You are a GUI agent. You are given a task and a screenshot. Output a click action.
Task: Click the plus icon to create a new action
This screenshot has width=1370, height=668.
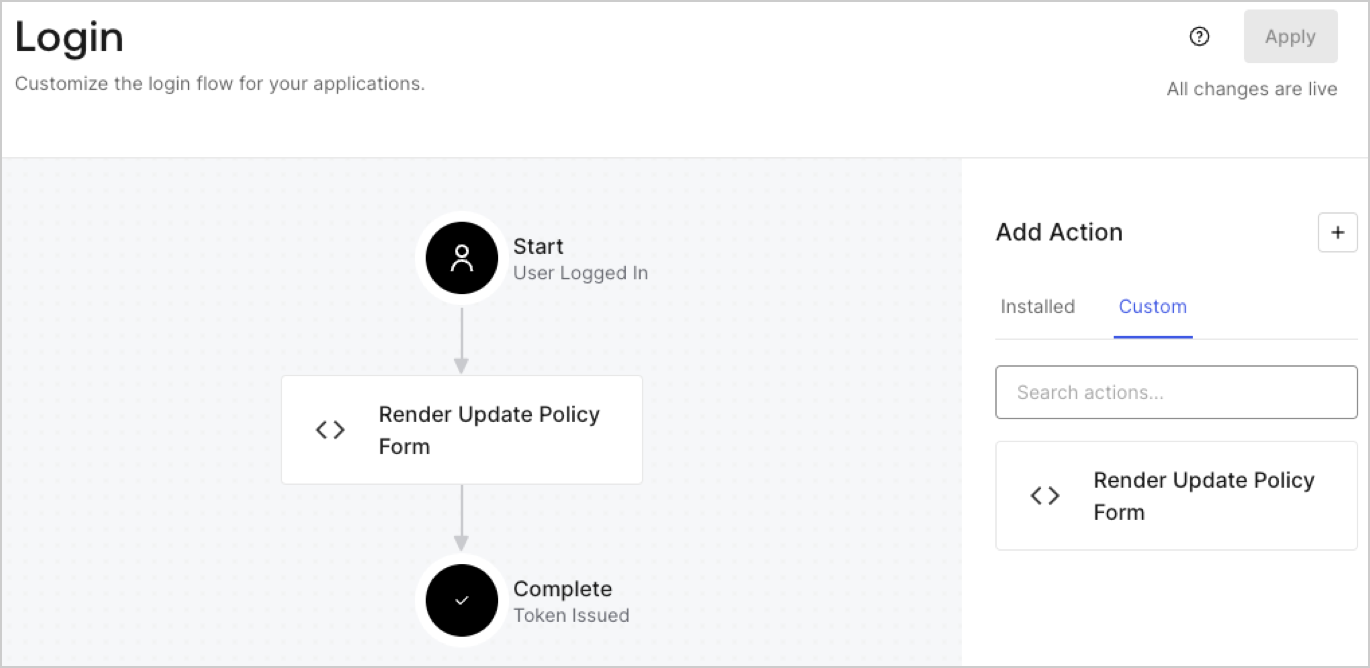1337,232
